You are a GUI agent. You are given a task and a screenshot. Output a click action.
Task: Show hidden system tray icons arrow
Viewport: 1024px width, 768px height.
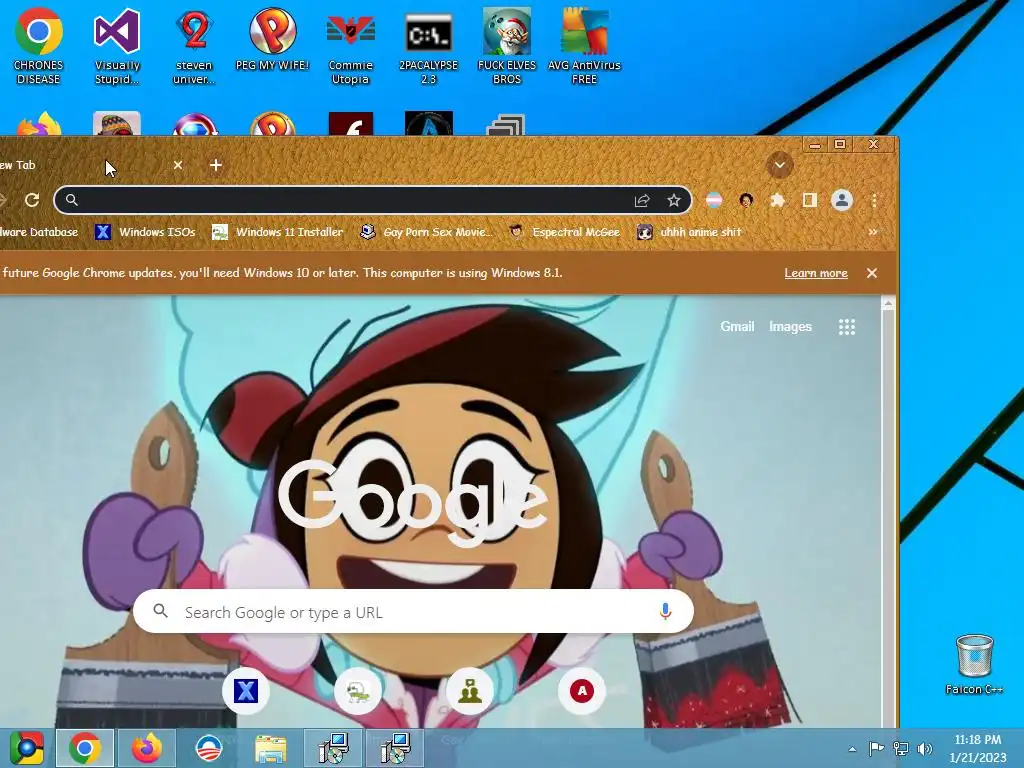[852, 749]
